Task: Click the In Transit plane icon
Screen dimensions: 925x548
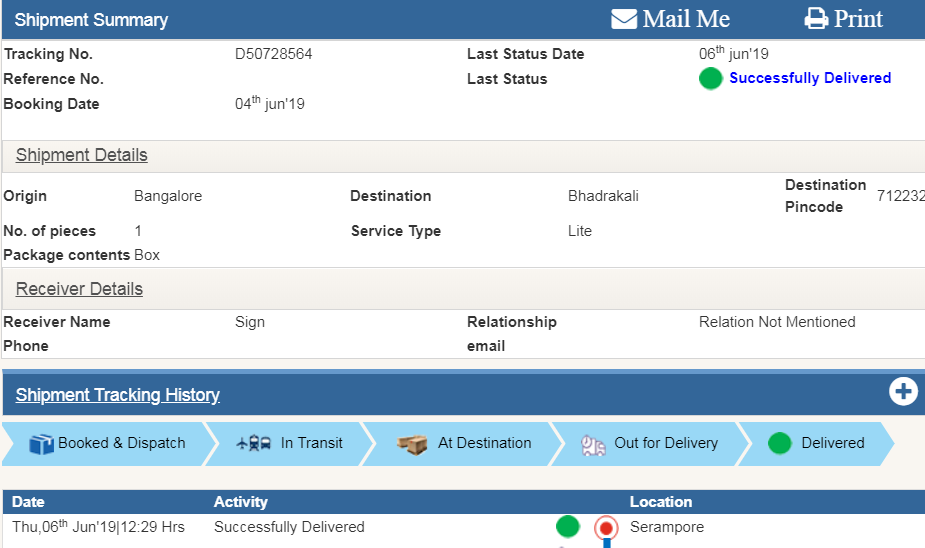Action: pos(254,444)
